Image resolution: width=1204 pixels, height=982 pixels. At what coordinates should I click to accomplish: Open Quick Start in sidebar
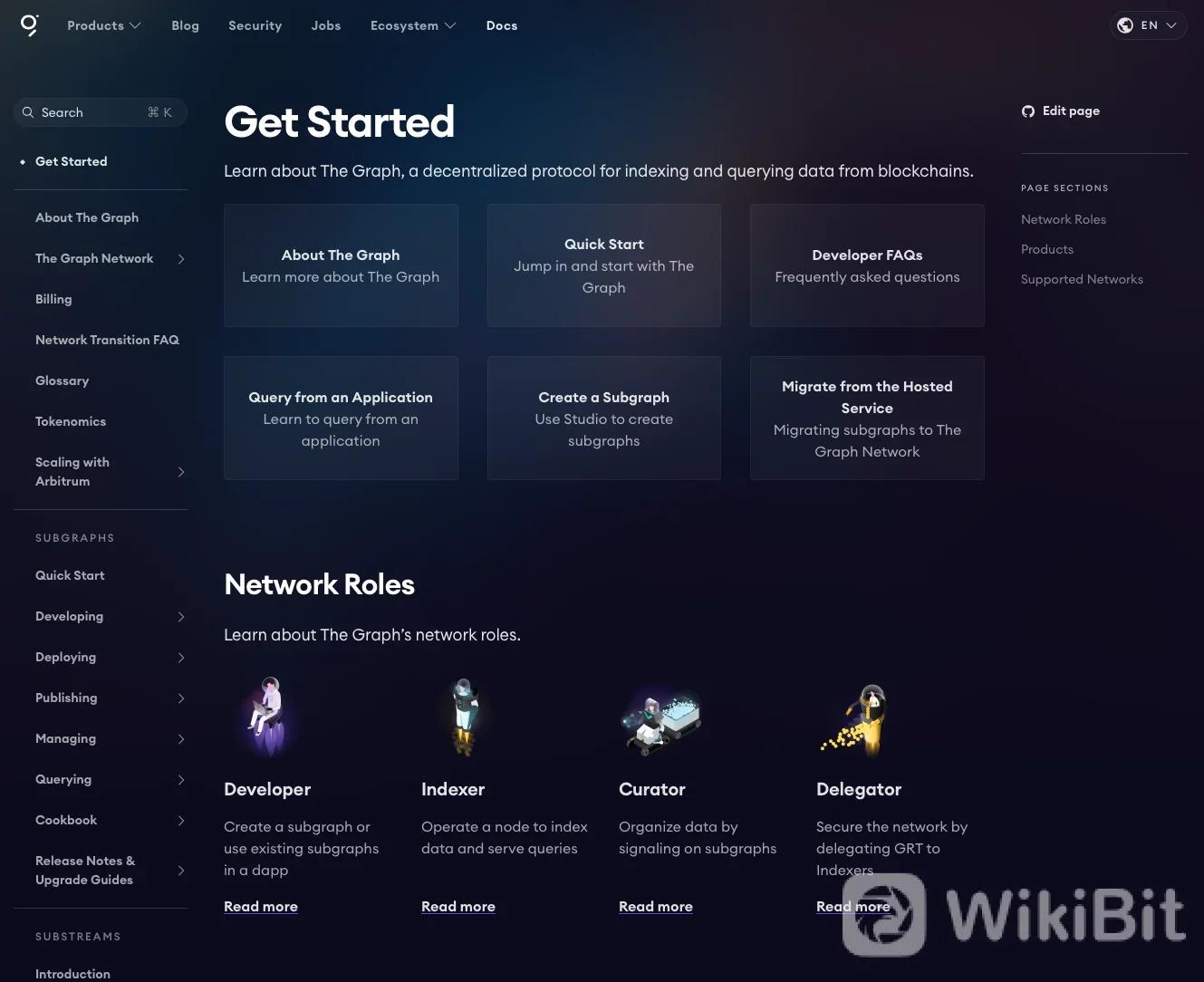(x=70, y=575)
